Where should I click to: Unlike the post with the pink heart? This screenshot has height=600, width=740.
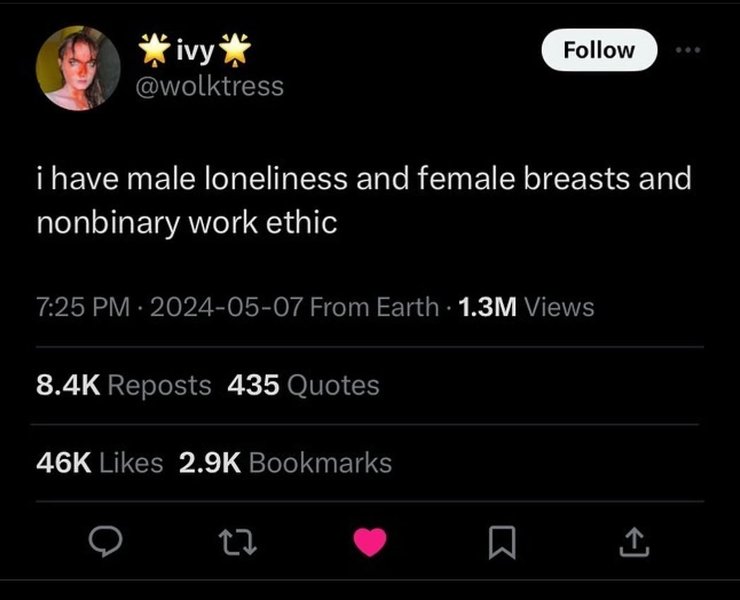click(x=370, y=542)
